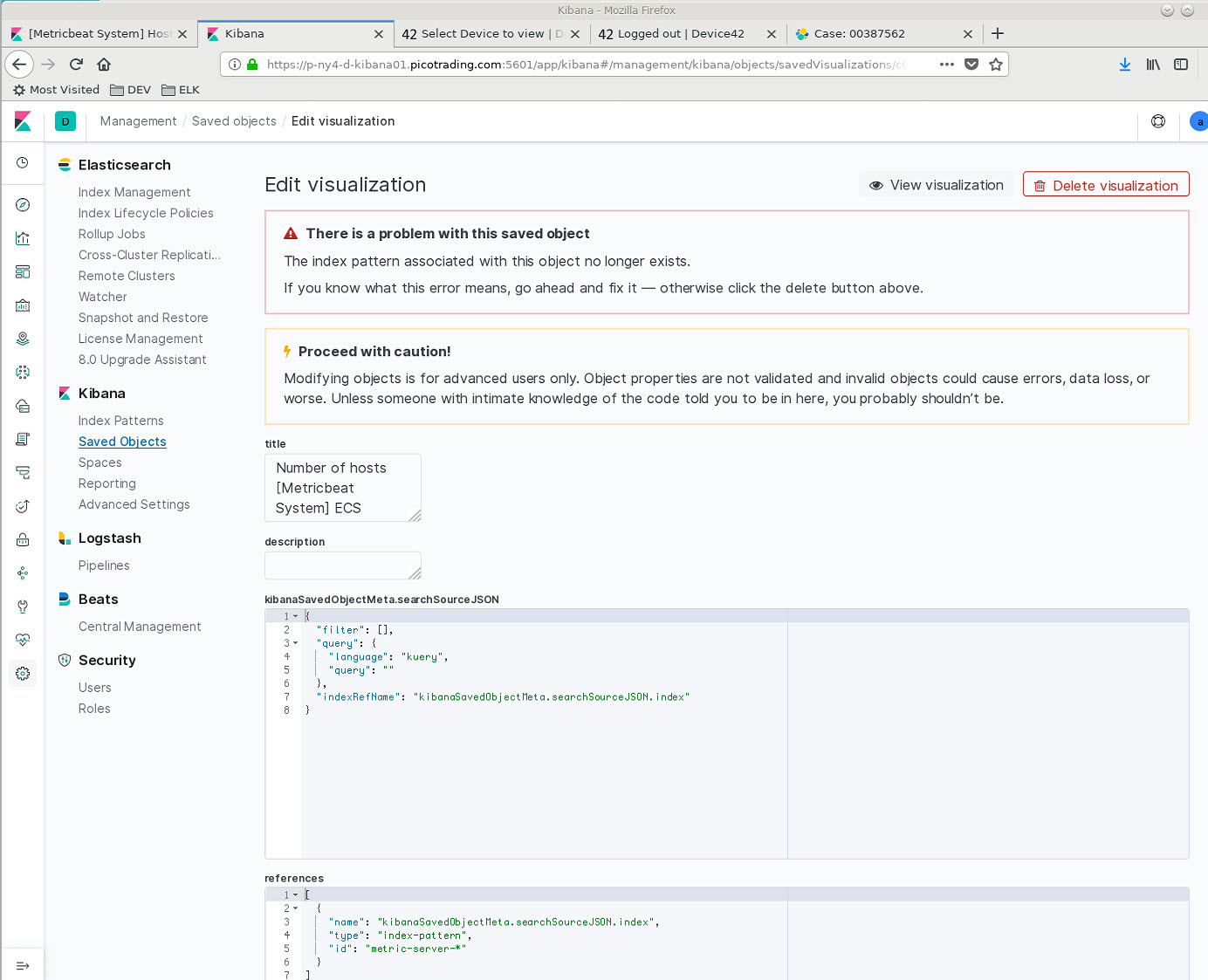
Task: Open Infrastructure icon in Kibana sidebar
Action: tap(23, 406)
